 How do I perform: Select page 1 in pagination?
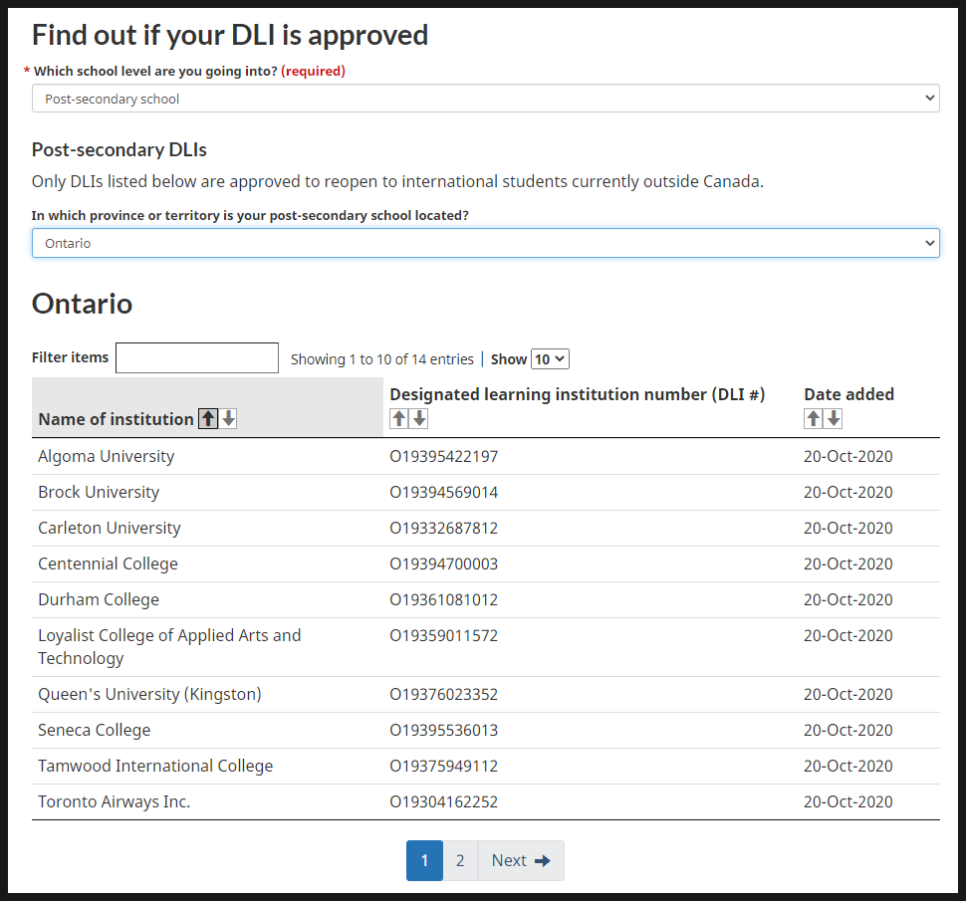[x=424, y=861]
